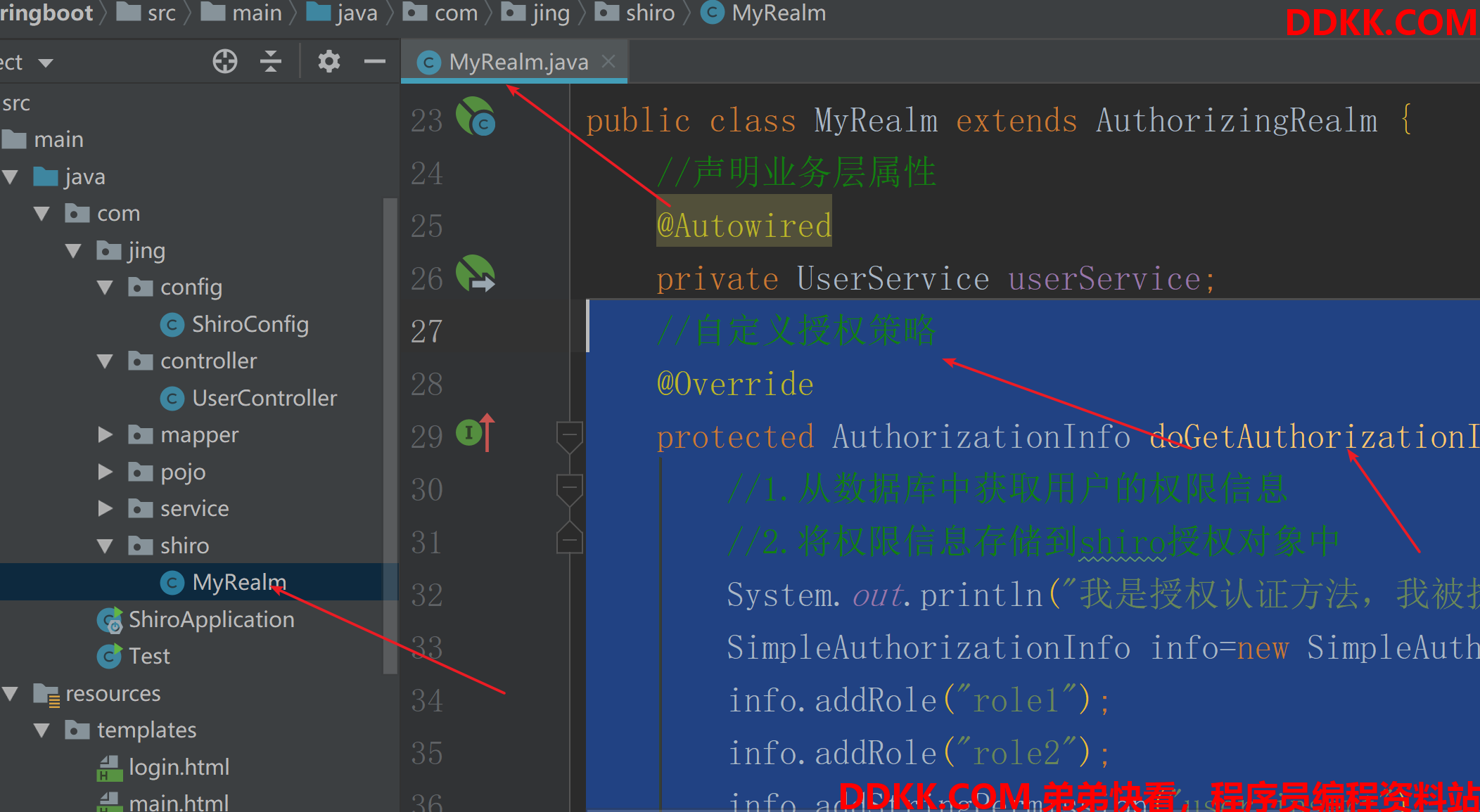Screen dimensions: 1480x812
Task: Click the info.addRole("role2") statement
Action: click(x=919, y=753)
